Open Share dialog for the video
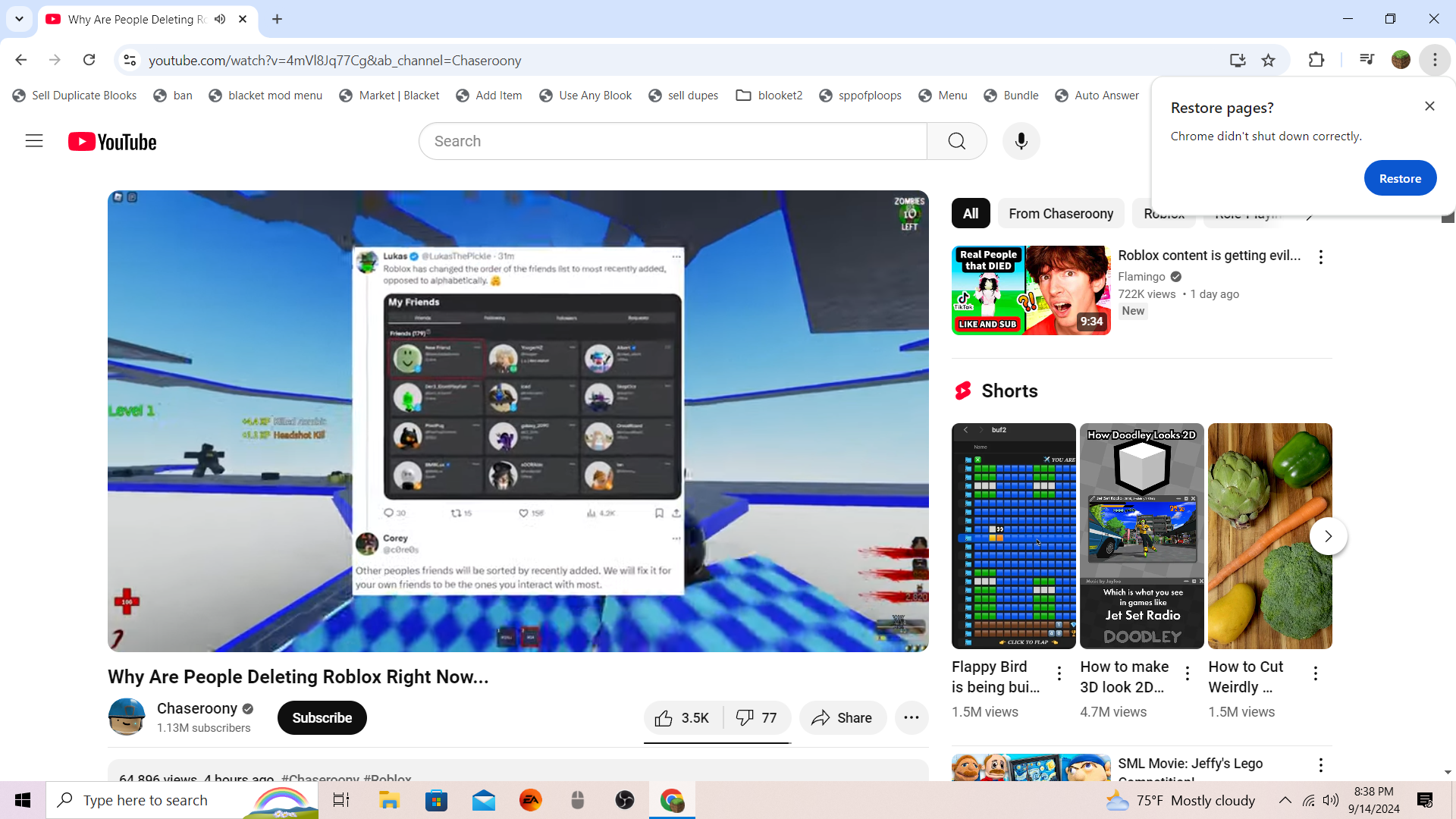The width and height of the screenshot is (1456, 819). click(x=842, y=718)
